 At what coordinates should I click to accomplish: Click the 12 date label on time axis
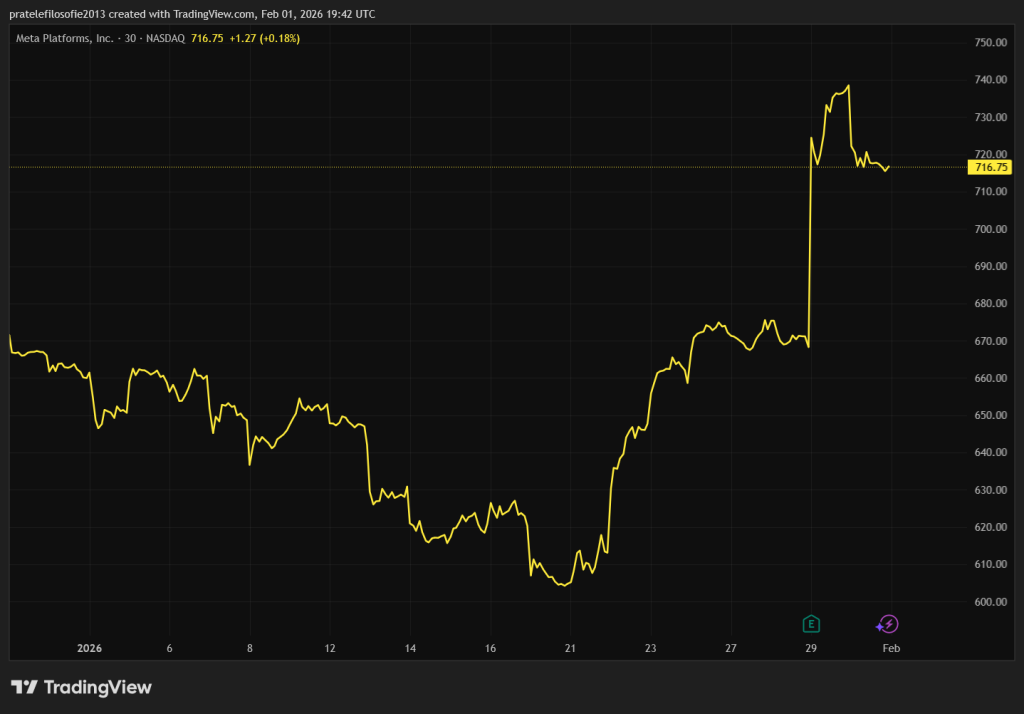[330, 648]
